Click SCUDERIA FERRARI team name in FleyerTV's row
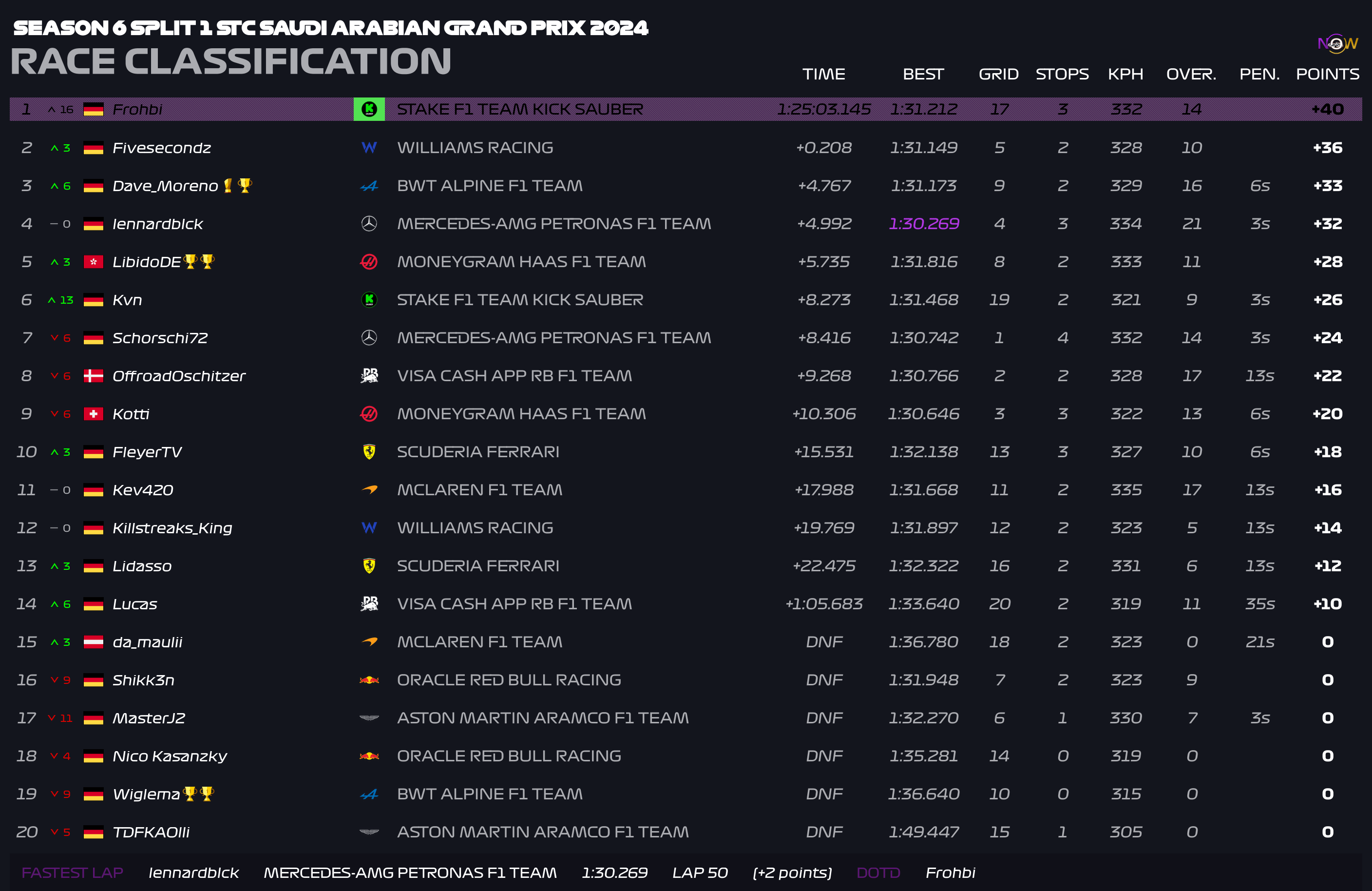The height and width of the screenshot is (891, 1372). coord(478,452)
